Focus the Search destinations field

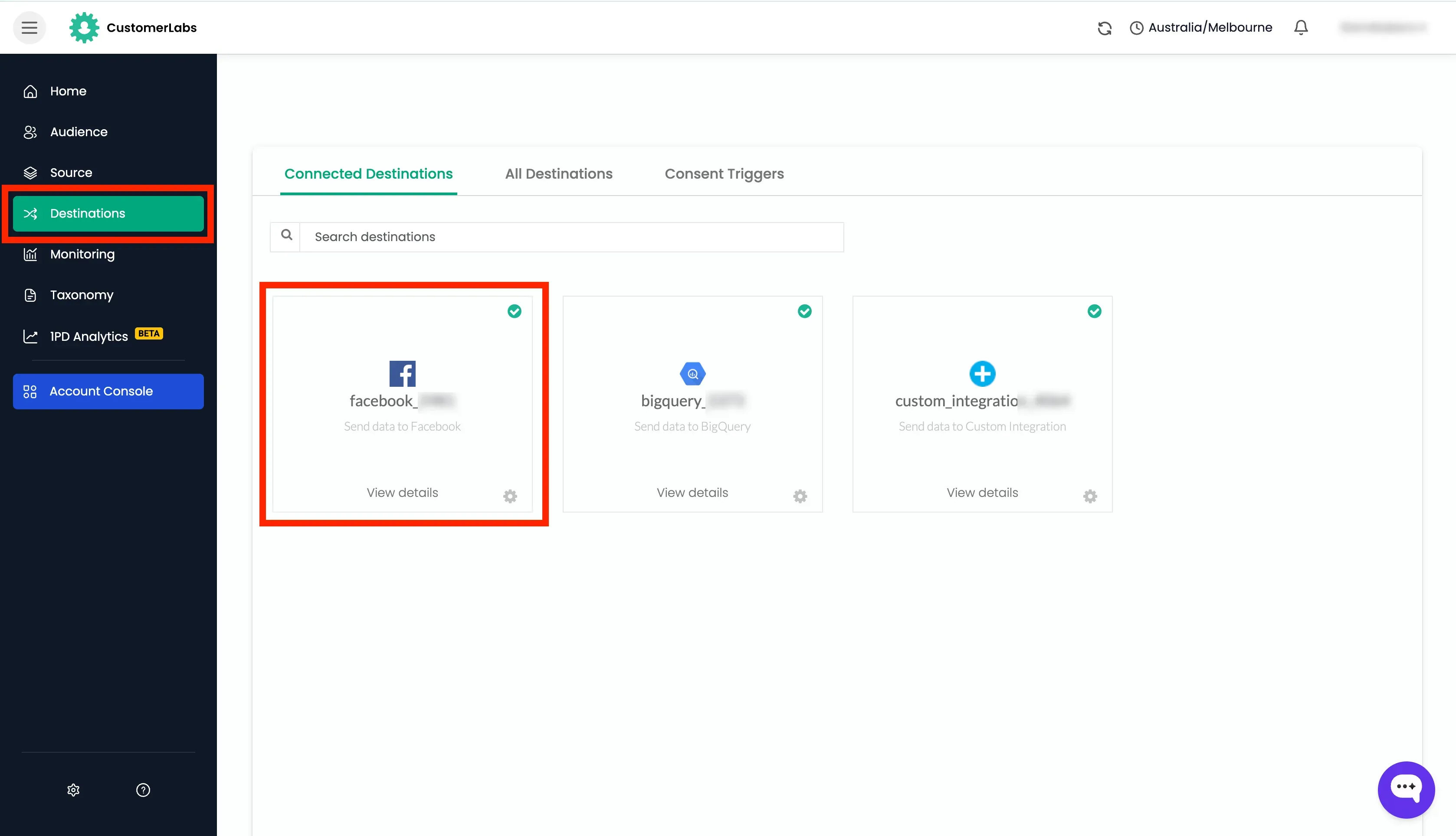571,237
